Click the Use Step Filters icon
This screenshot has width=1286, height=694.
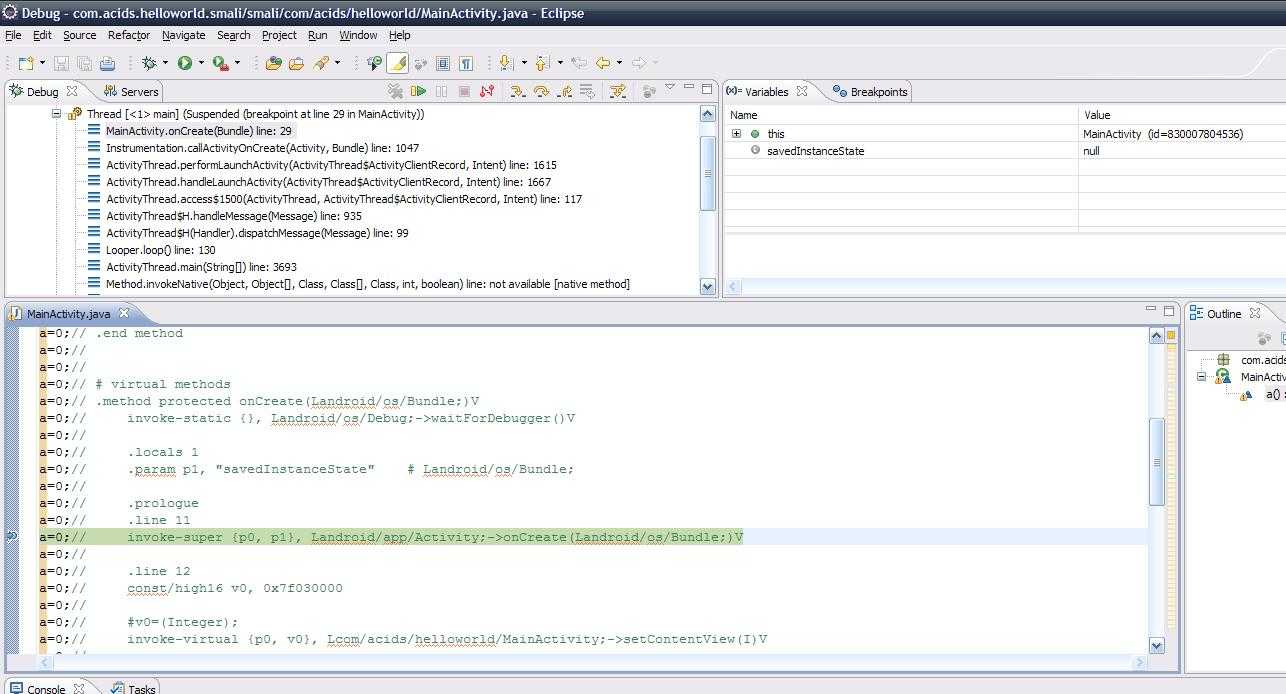coord(617,91)
